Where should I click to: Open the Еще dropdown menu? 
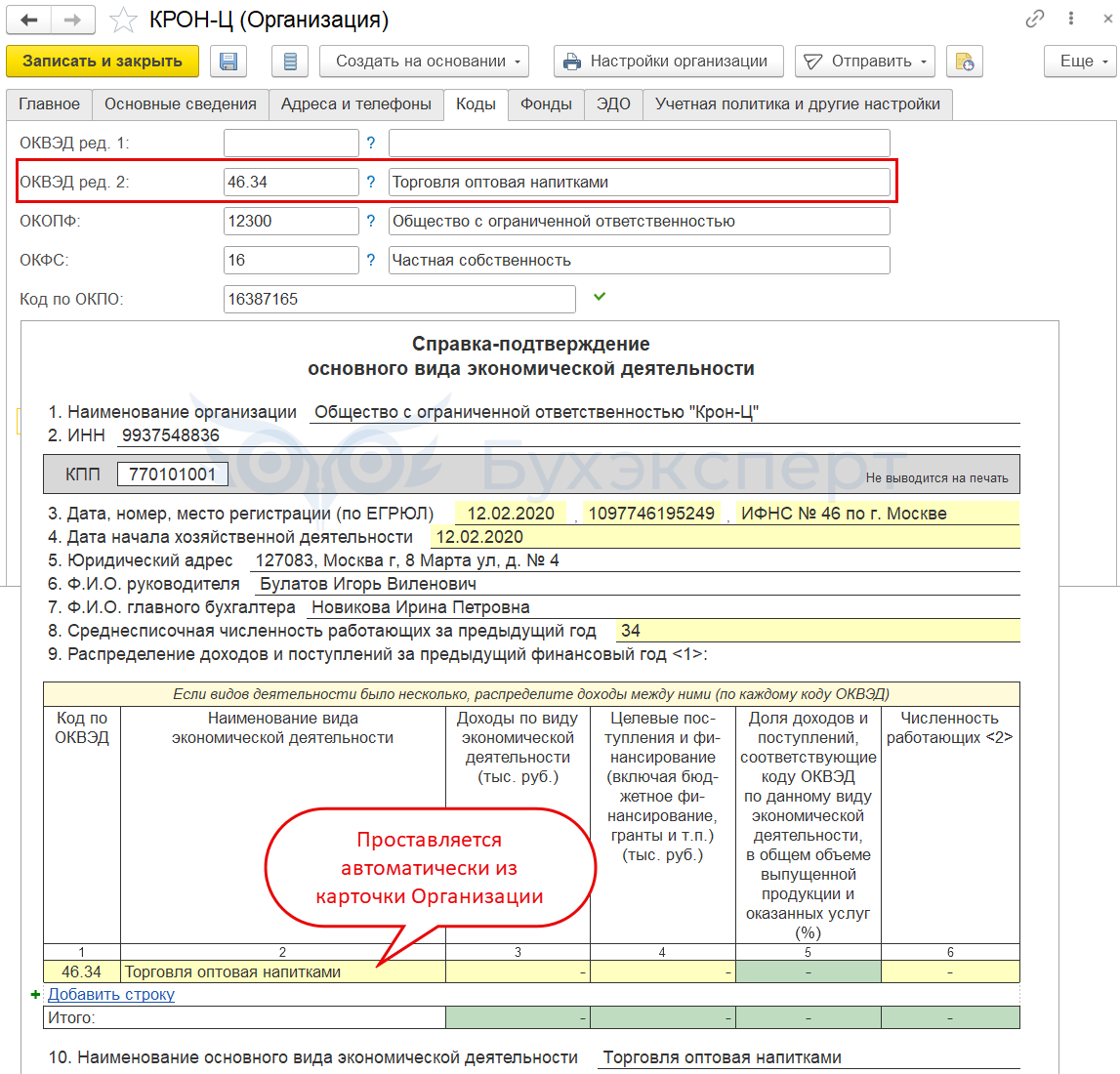1080,62
